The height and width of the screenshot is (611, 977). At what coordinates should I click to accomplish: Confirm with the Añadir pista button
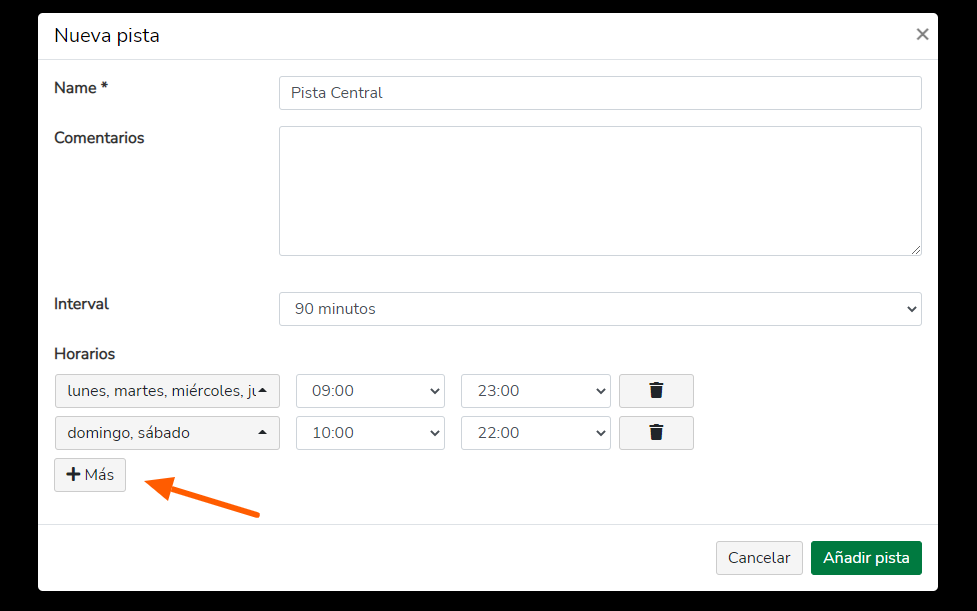click(x=866, y=557)
